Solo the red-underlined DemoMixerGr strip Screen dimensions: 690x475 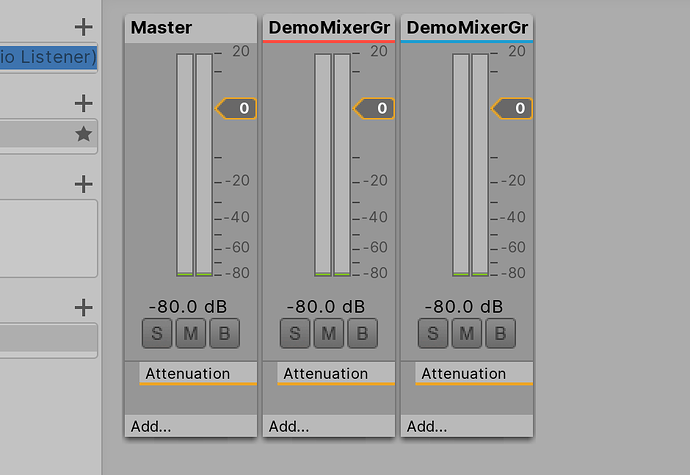(x=295, y=333)
